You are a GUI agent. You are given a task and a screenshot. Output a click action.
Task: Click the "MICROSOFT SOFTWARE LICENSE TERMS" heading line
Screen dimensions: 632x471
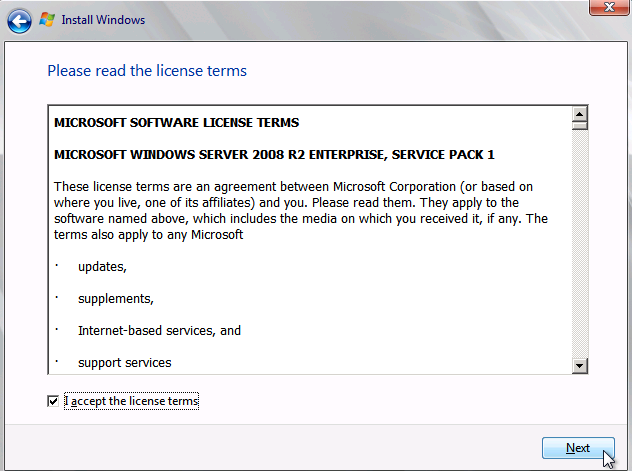176,123
